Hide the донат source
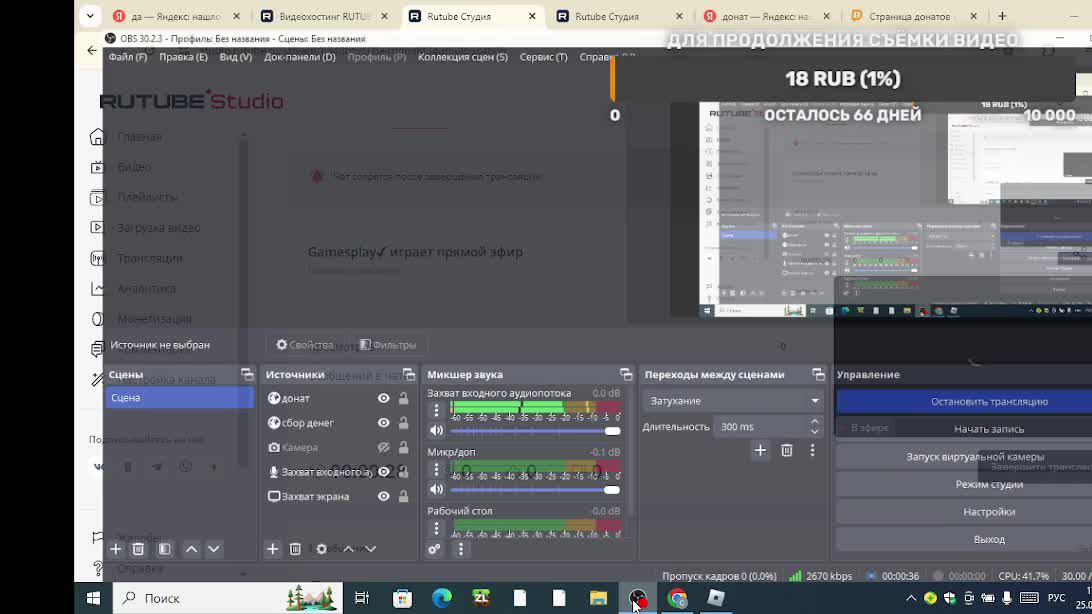 click(x=384, y=398)
